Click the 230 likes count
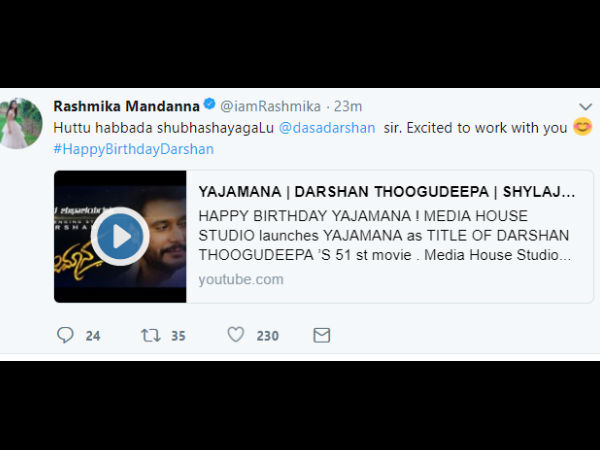The height and width of the screenshot is (450, 600). click(x=268, y=336)
